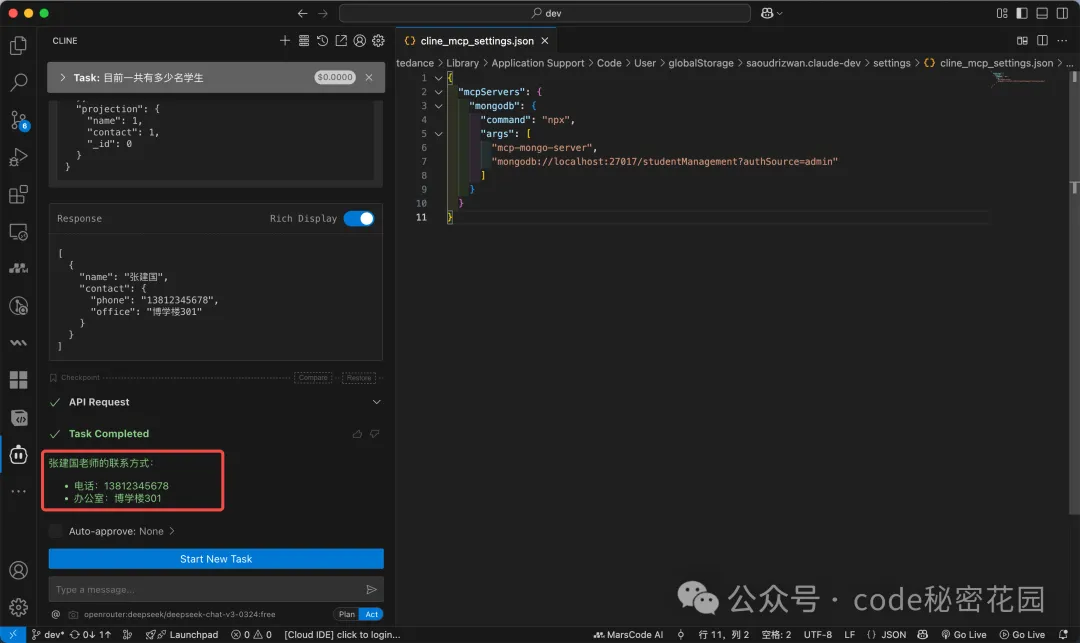This screenshot has height=643, width=1080.
Task: Open Cline task history icon
Action: coord(322,41)
